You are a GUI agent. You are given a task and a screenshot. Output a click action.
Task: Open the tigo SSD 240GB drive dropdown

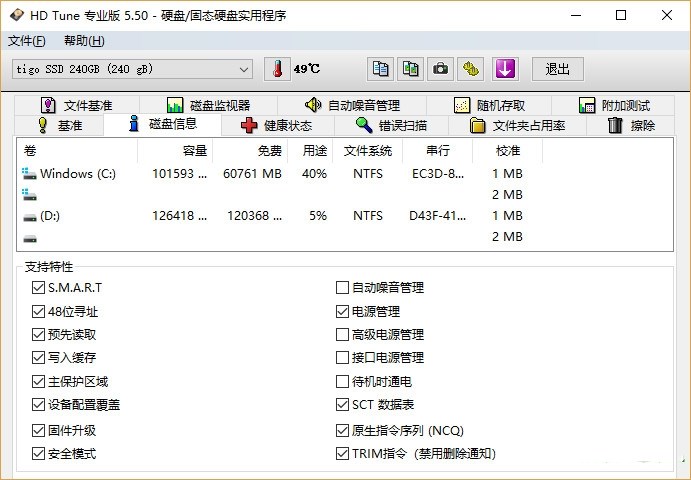point(132,69)
